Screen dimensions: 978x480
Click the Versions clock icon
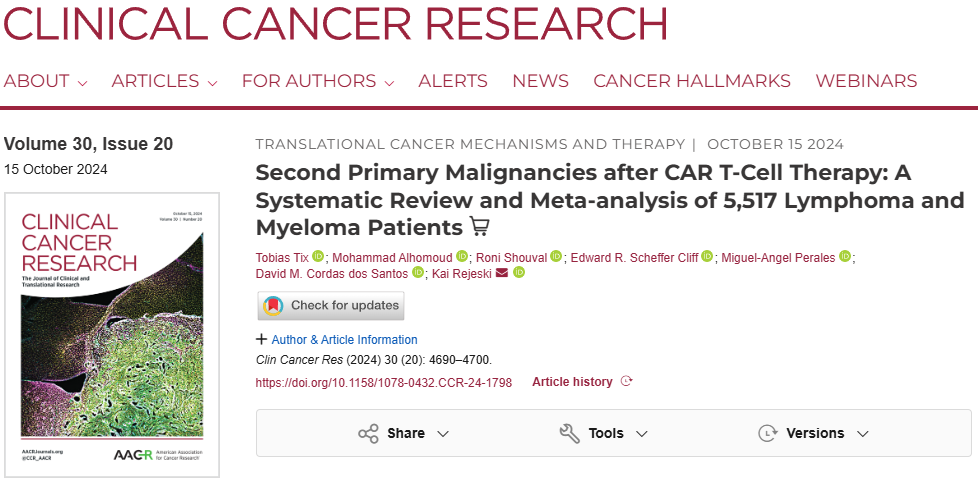767,433
